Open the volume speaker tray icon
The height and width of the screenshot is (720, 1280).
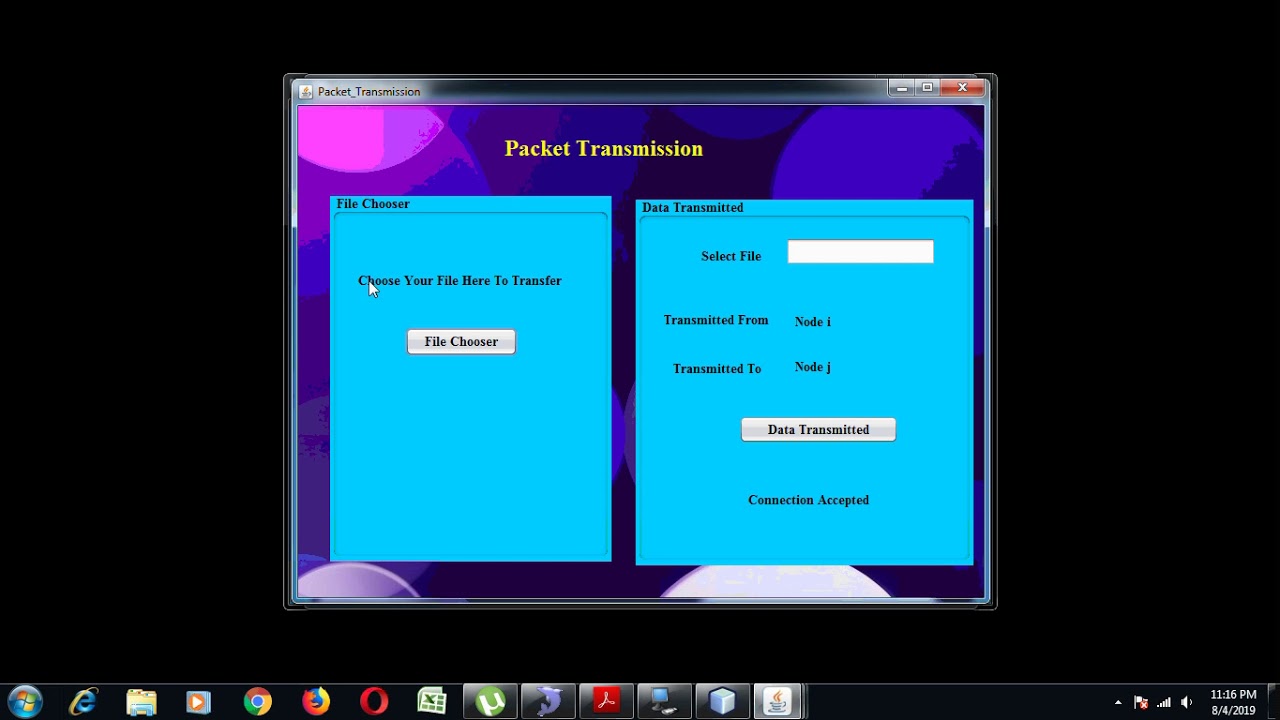coord(1187,703)
